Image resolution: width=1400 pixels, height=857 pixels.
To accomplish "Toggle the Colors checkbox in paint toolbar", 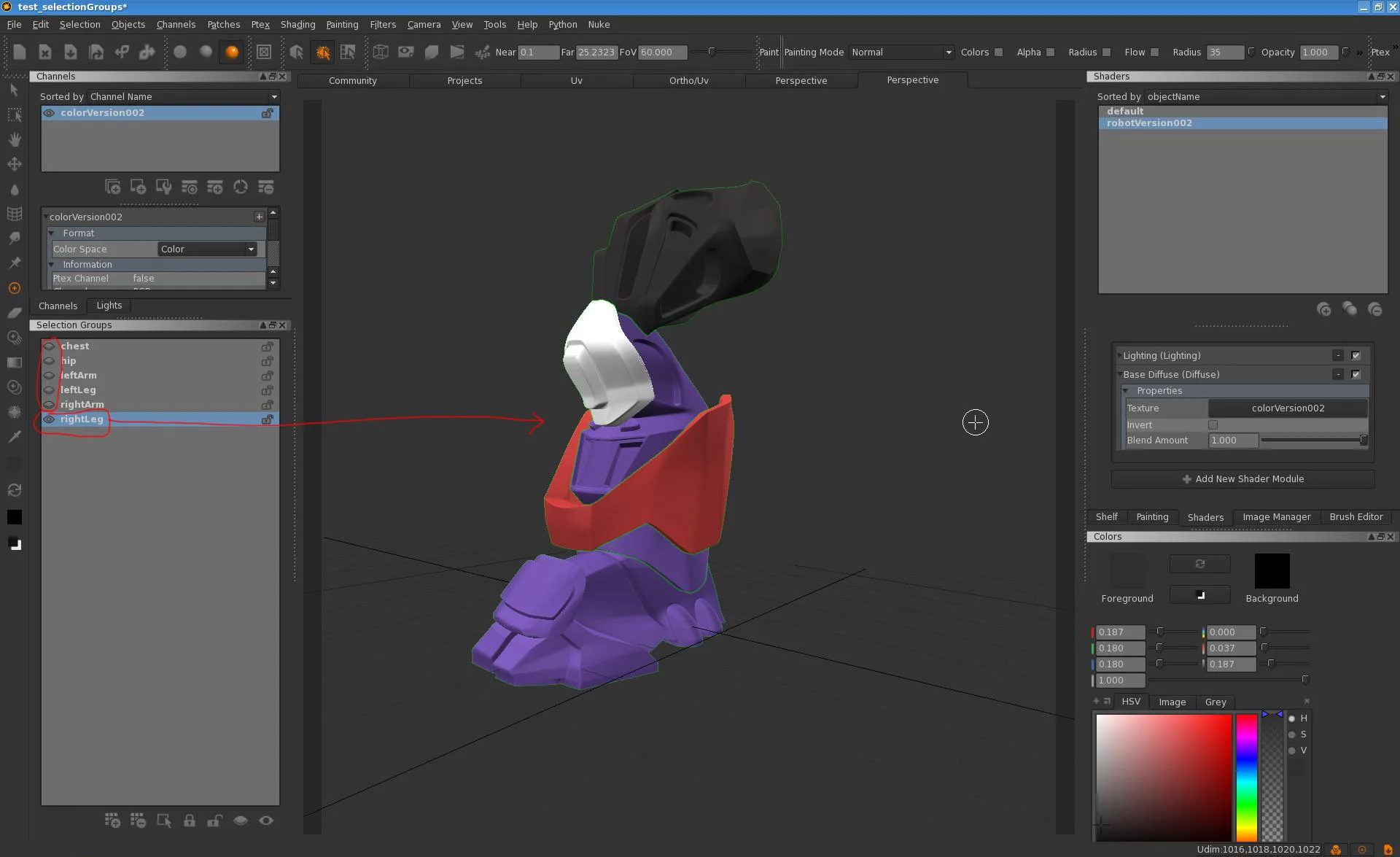I will point(998,53).
